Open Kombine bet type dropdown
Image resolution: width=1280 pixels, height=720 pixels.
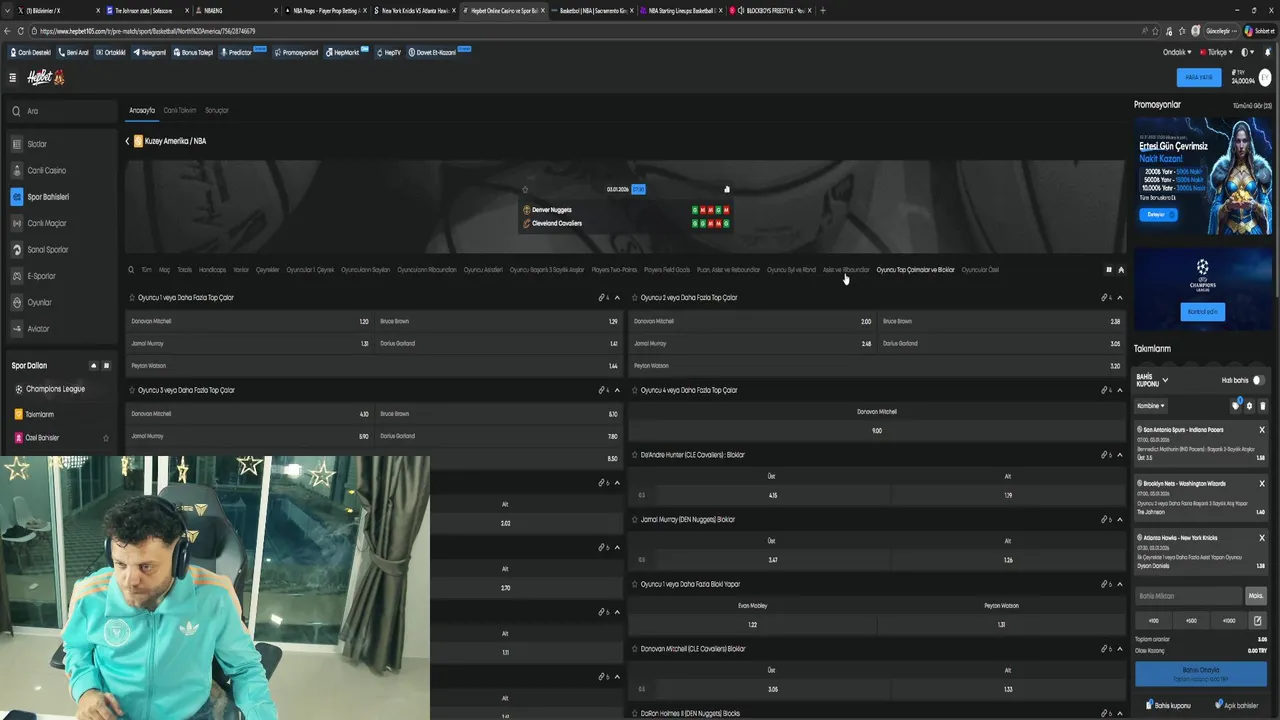[1151, 406]
